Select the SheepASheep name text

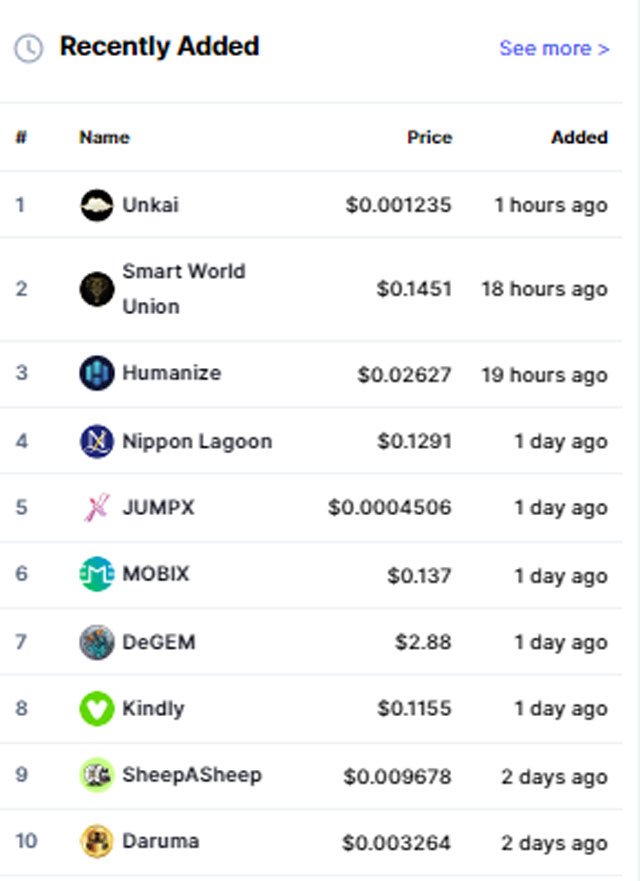pos(191,775)
